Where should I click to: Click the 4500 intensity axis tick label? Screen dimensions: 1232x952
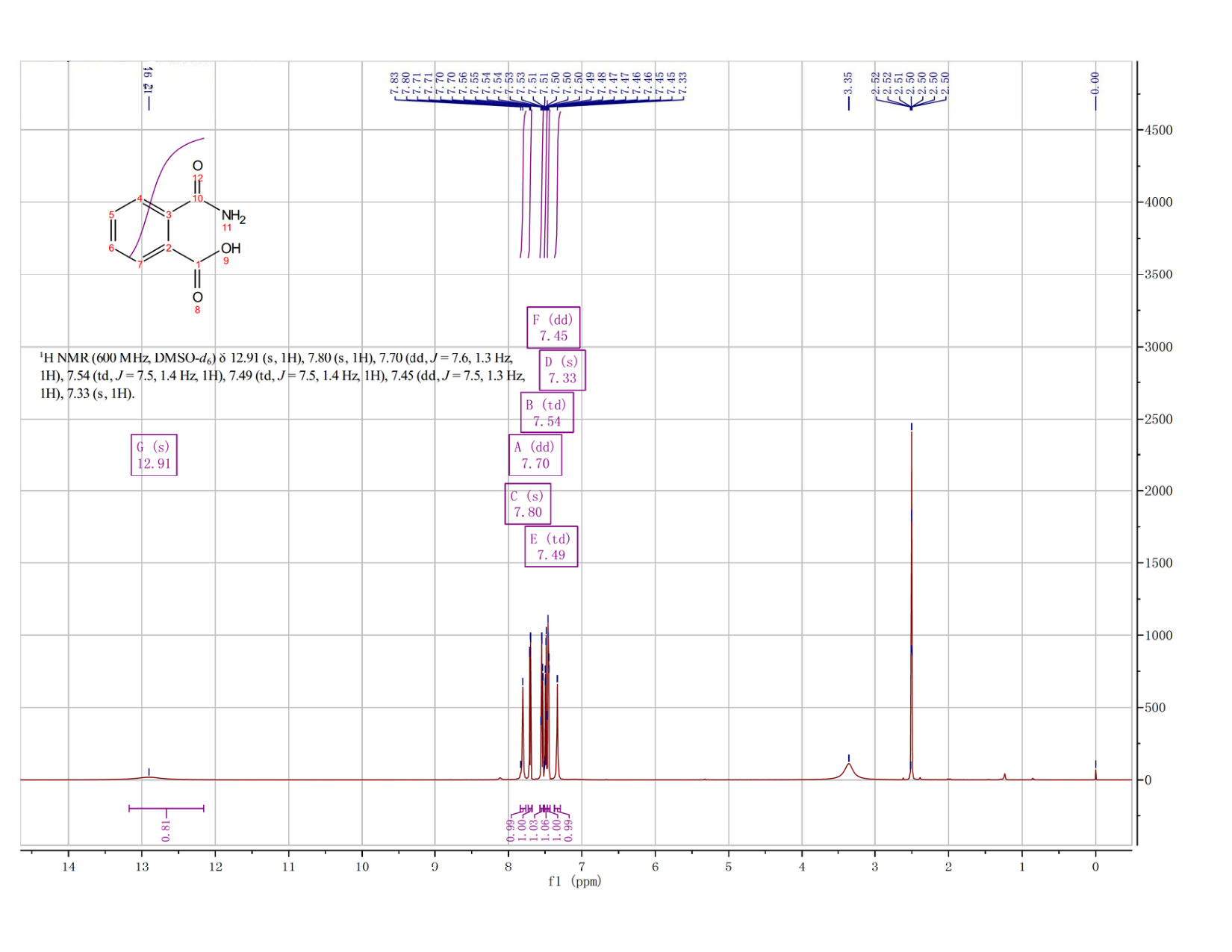pyautogui.click(x=1157, y=130)
